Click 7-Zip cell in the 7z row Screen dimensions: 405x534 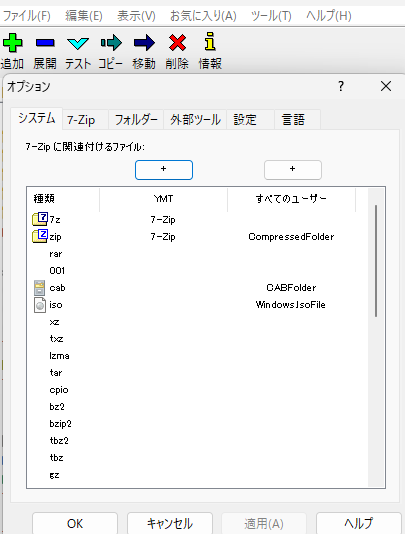[163, 220]
